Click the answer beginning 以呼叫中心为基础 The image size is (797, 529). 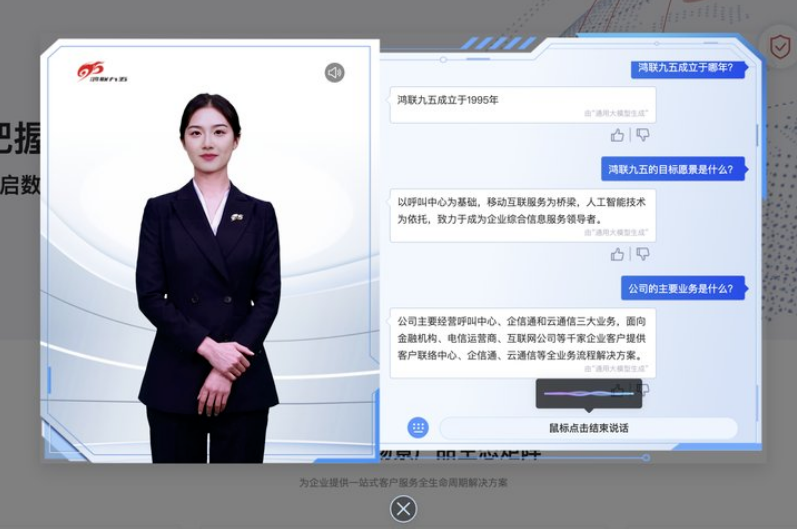click(x=523, y=215)
